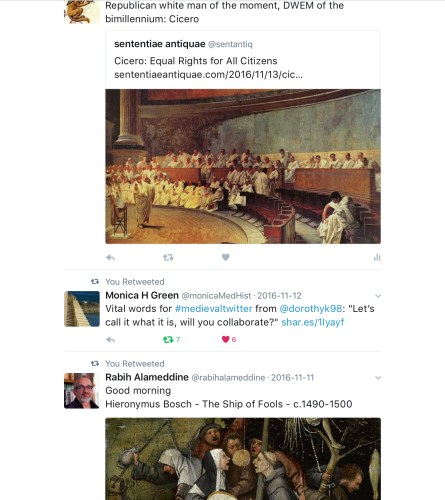Open Rabih Alameddine tweet options chevron

point(378,378)
